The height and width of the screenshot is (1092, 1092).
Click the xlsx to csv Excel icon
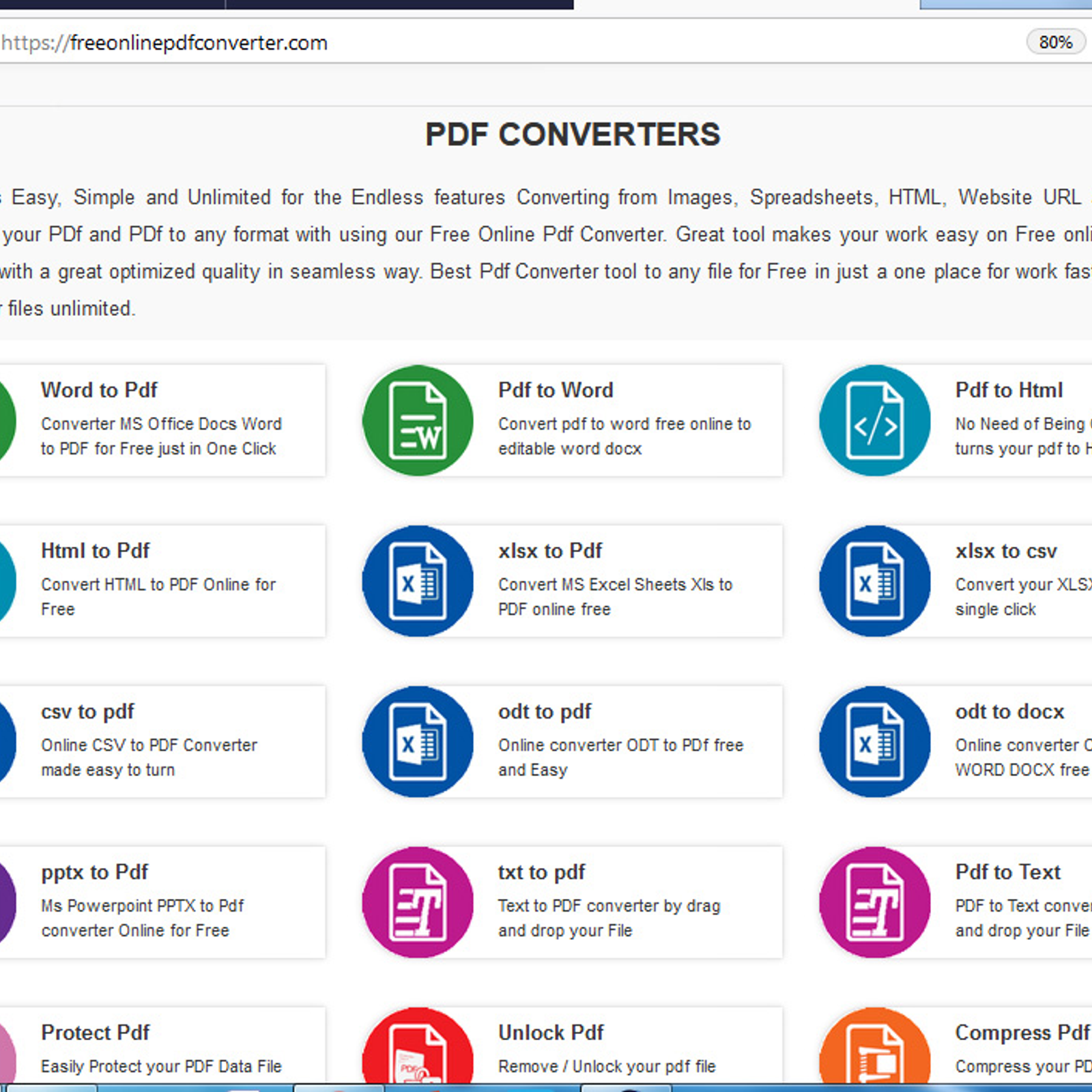coord(874,580)
